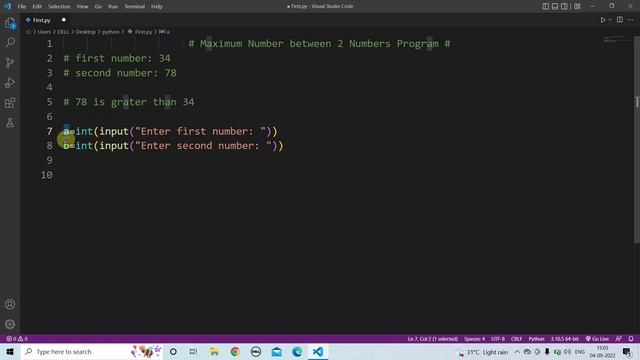Open the Go menu

coord(98,7)
